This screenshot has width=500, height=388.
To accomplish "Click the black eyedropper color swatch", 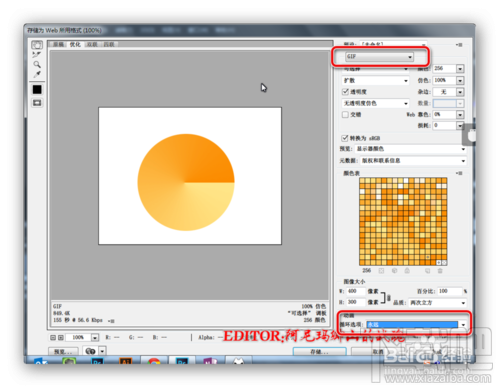I will (x=37, y=89).
